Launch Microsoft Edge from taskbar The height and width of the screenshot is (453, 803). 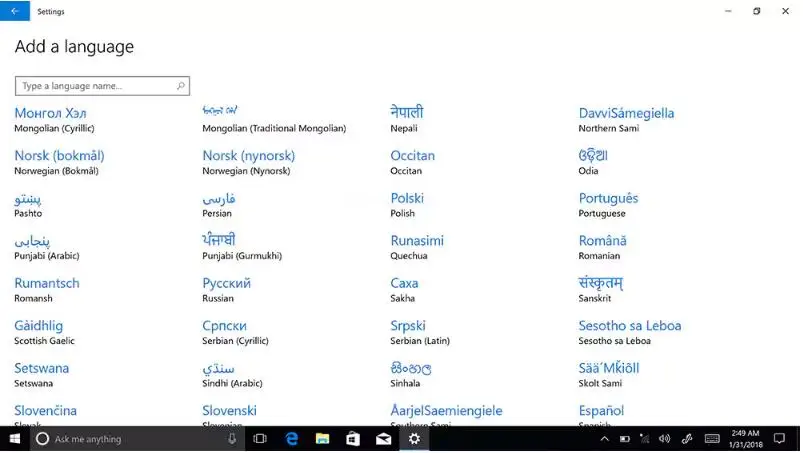tap(291, 439)
